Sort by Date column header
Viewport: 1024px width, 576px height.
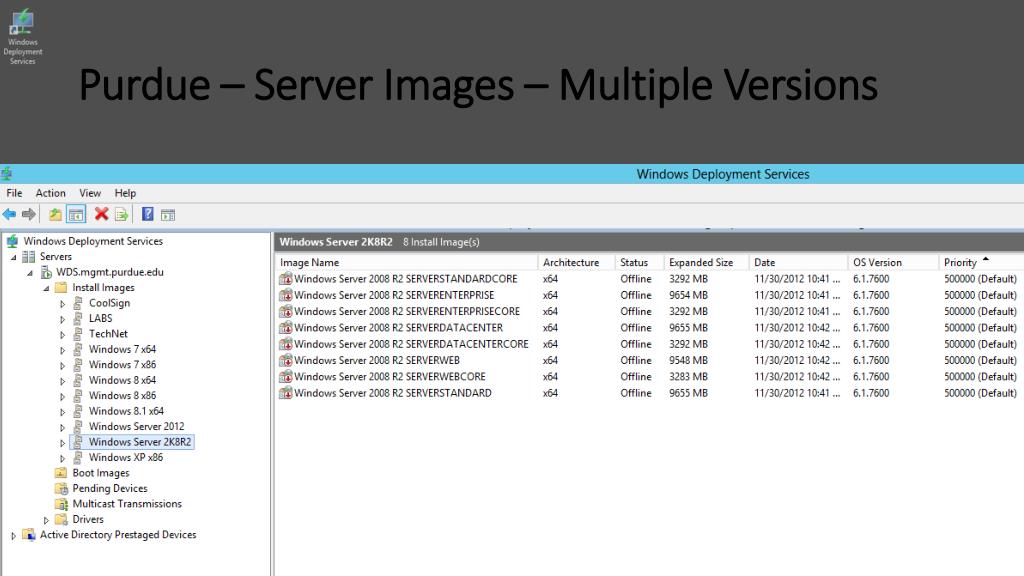798,263
